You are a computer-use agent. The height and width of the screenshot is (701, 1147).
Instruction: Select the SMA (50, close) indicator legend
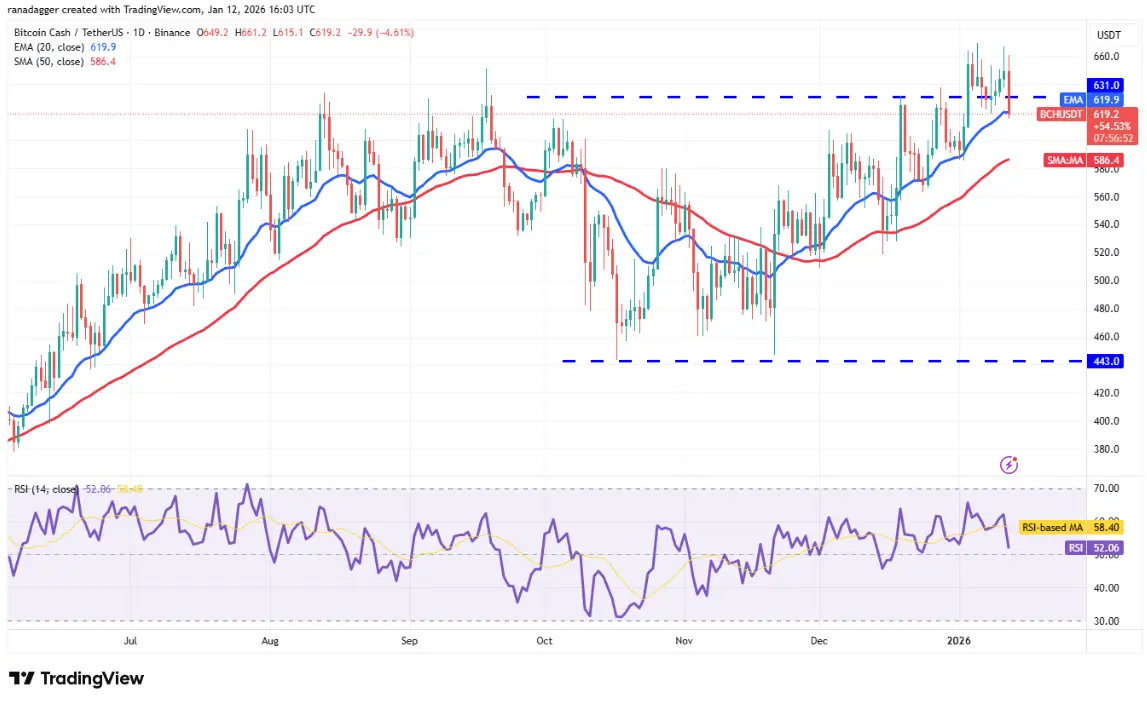pos(64,61)
